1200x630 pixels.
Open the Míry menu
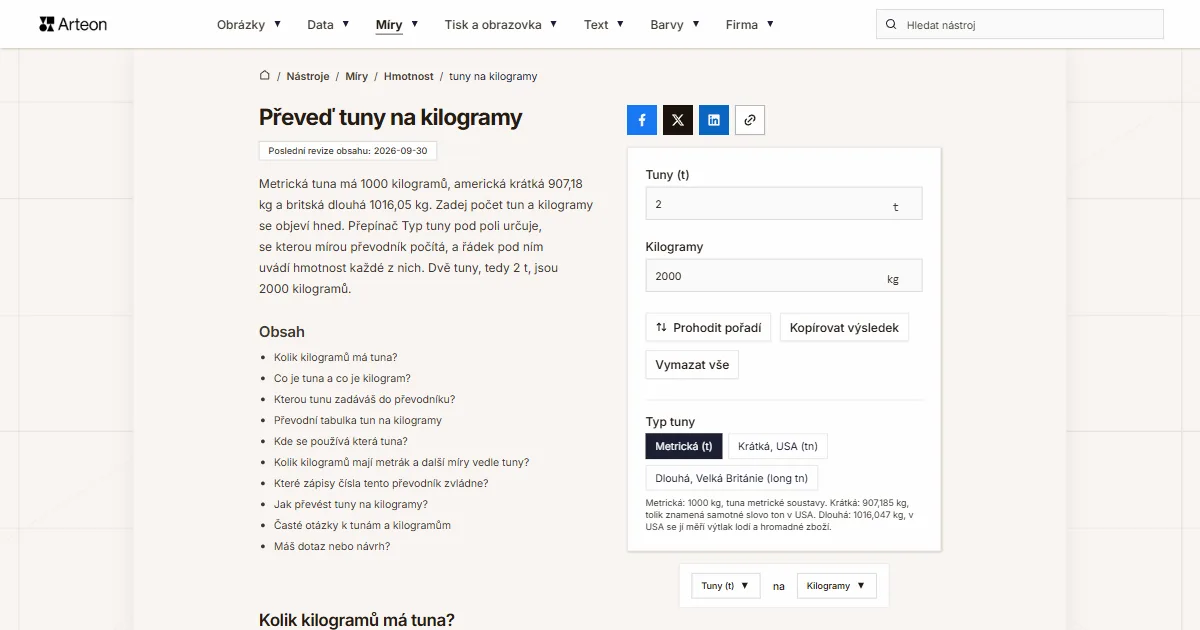[x=397, y=24]
